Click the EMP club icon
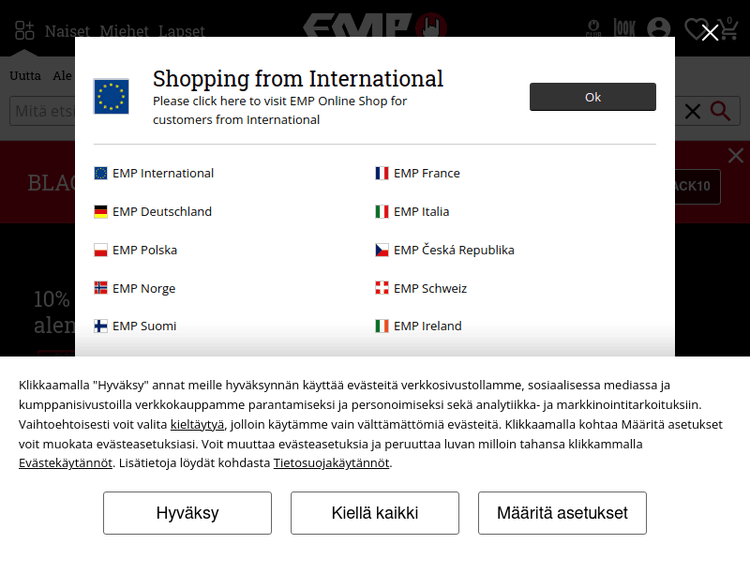 [593, 29]
